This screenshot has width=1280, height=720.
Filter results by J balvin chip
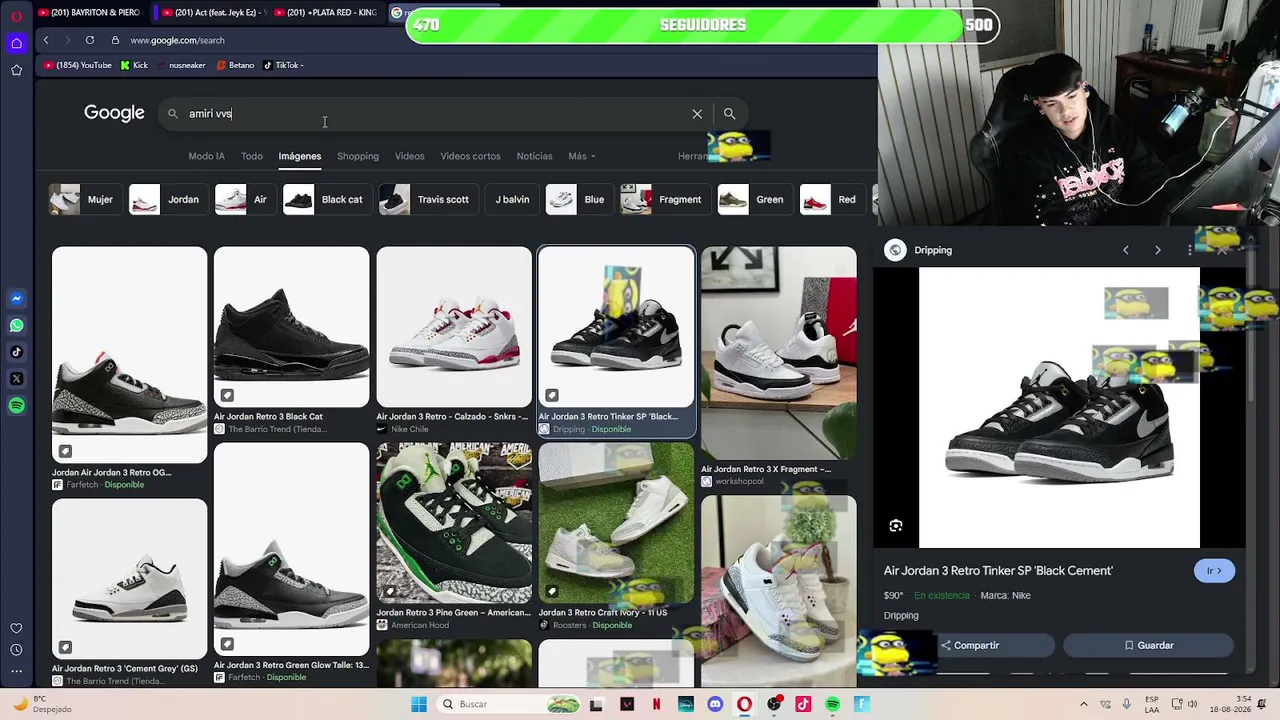[x=512, y=199]
